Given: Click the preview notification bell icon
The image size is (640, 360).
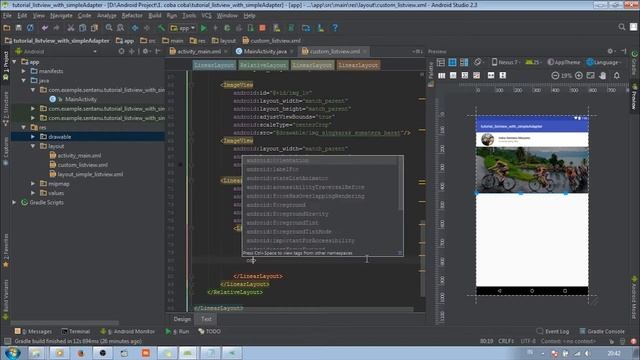Looking at the screenshot, I should coord(617,76).
